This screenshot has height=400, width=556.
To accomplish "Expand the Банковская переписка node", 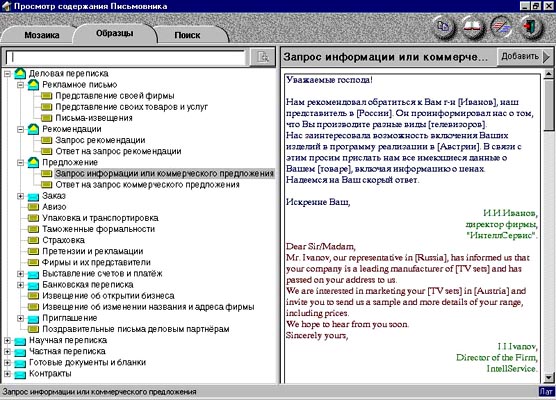I will [x=21, y=285].
